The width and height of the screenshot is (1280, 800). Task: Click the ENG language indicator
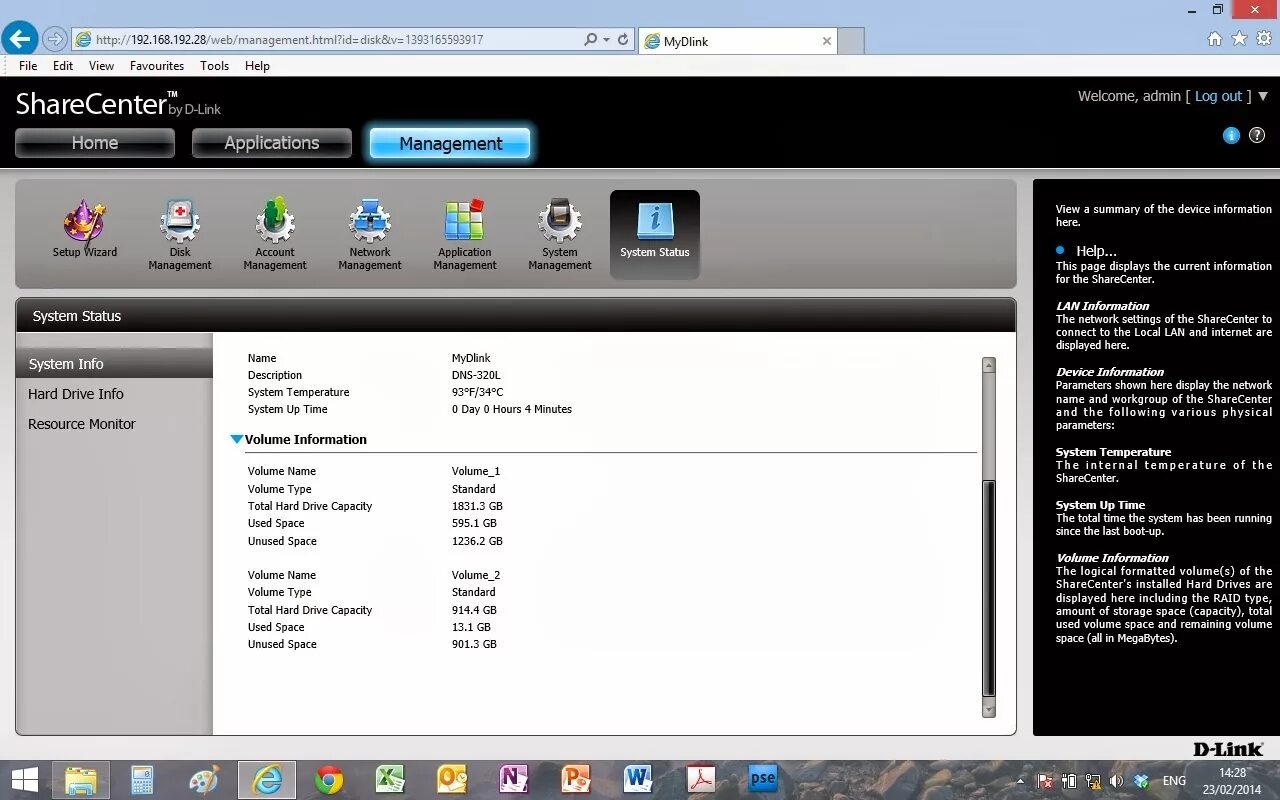pyautogui.click(x=1174, y=781)
